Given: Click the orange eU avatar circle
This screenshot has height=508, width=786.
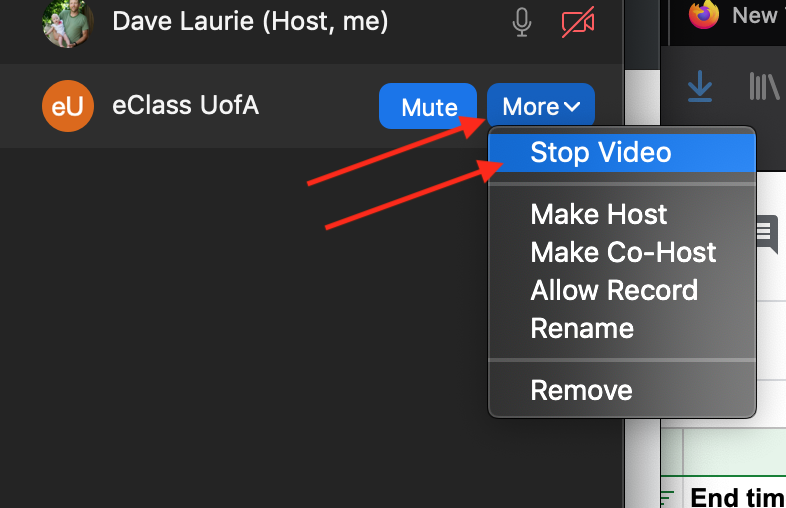Looking at the screenshot, I should click(68, 106).
